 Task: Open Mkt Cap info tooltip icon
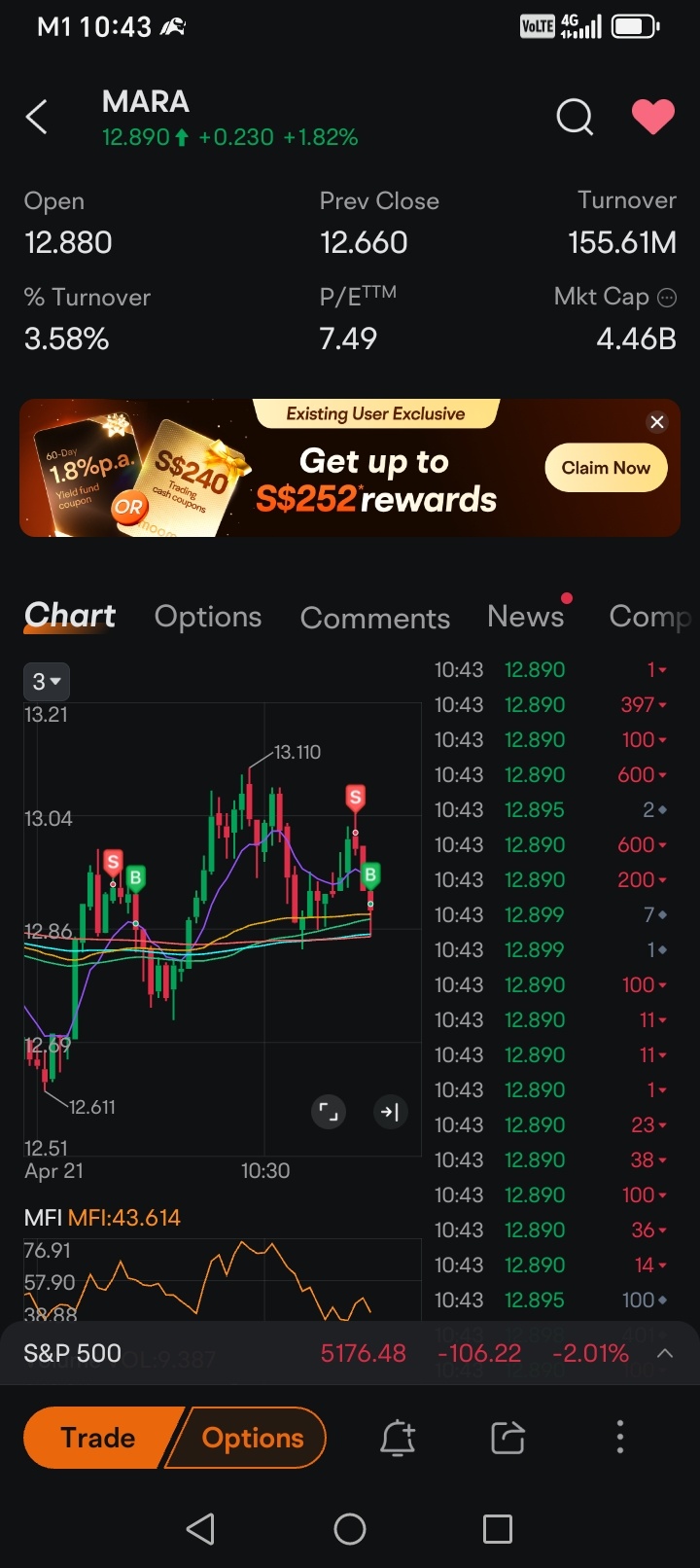click(x=671, y=297)
